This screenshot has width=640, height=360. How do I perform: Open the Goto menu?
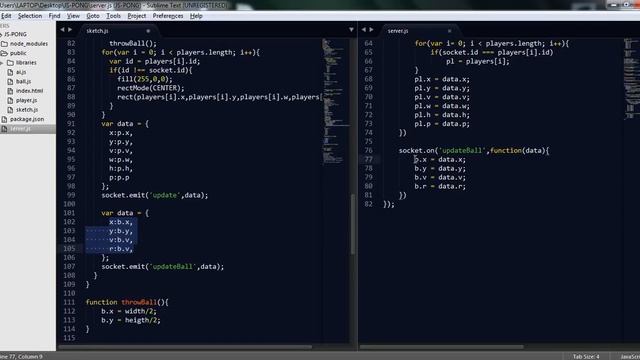[x=93, y=16]
